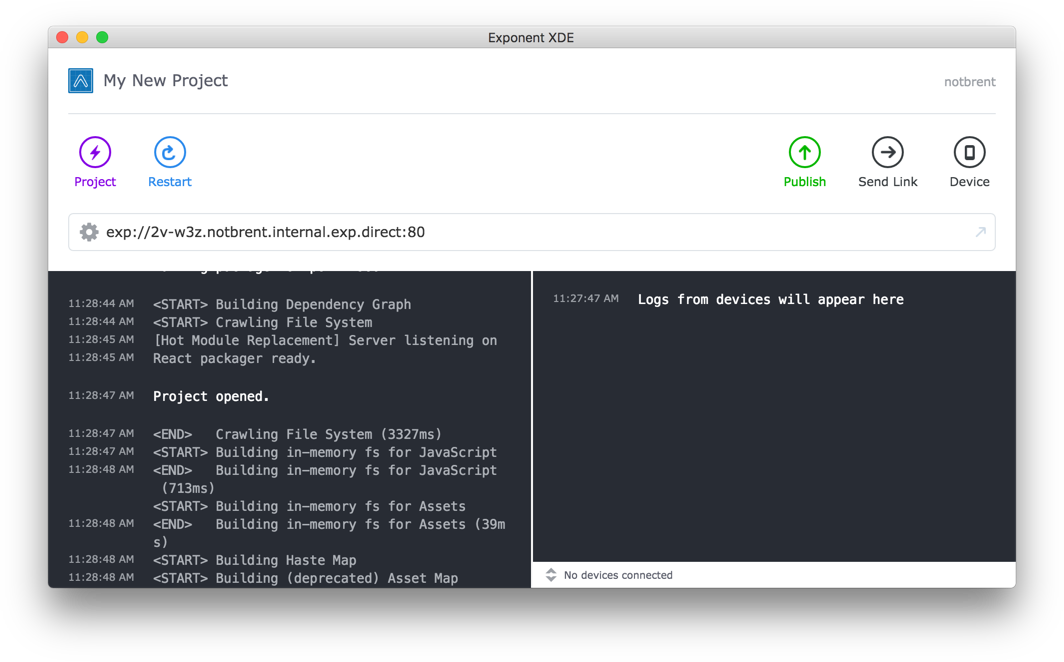Click the open-URL arrow in the address bar

click(x=981, y=232)
